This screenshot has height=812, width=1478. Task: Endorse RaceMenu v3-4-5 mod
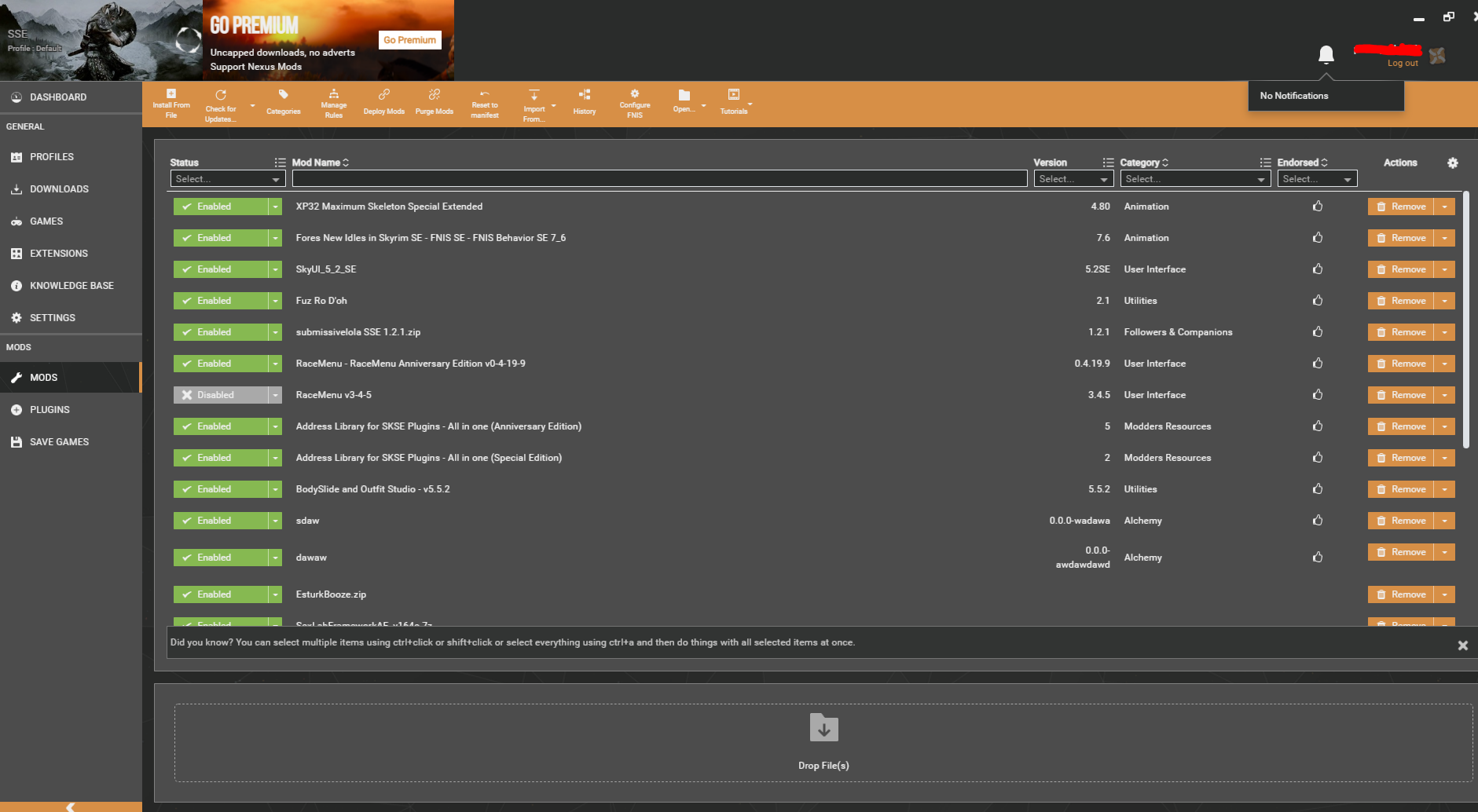pos(1318,394)
